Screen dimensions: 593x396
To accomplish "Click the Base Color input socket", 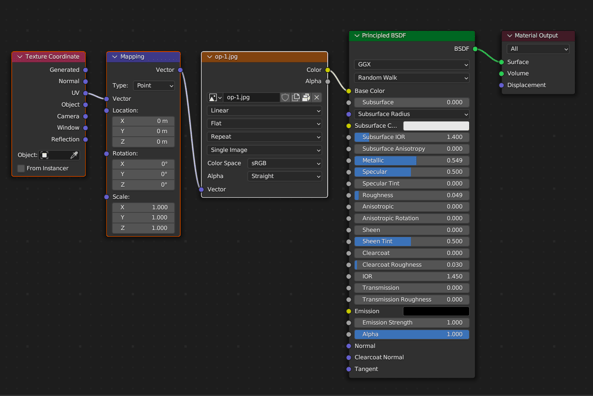I will click(x=349, y=91).
